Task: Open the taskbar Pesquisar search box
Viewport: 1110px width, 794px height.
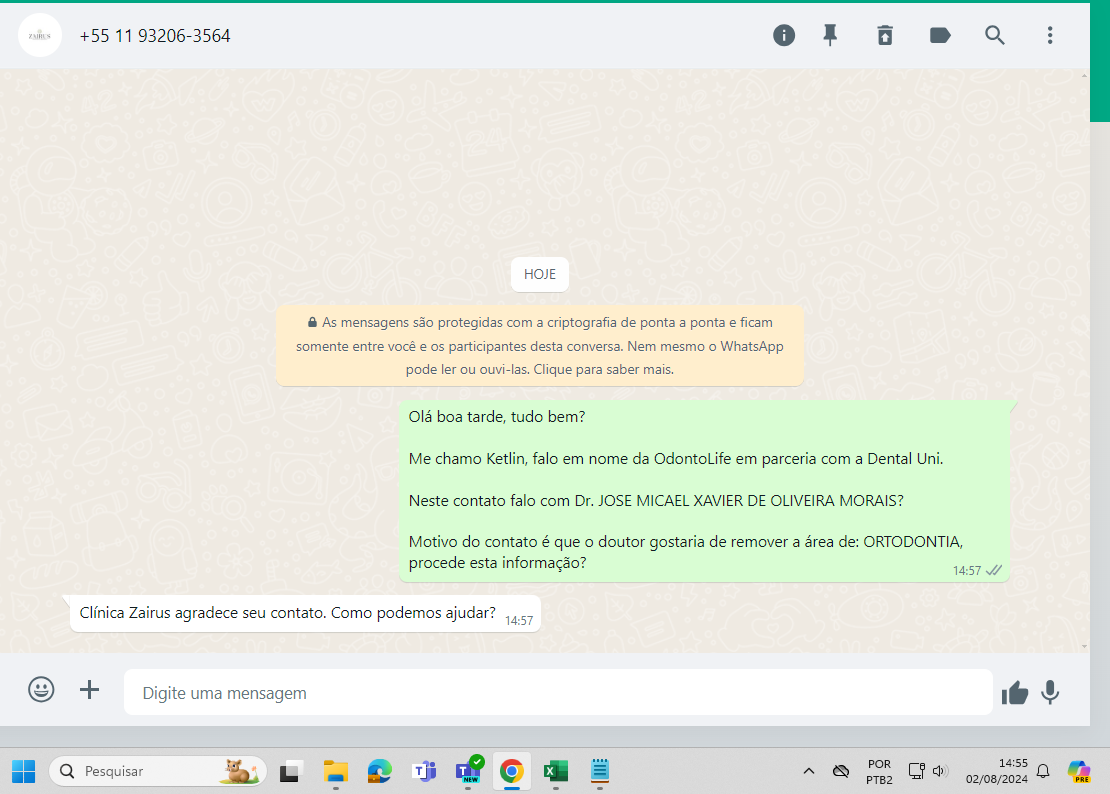Action: click(x=157, y=771)
